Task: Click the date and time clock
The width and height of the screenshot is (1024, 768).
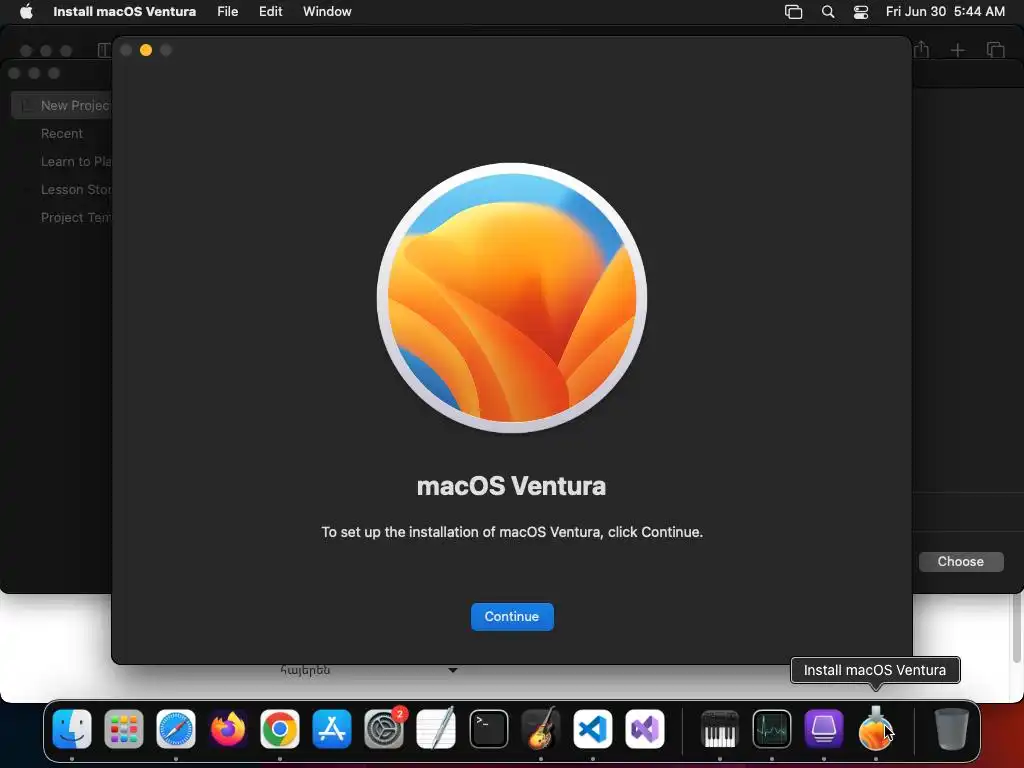Action: coord(945,11)
